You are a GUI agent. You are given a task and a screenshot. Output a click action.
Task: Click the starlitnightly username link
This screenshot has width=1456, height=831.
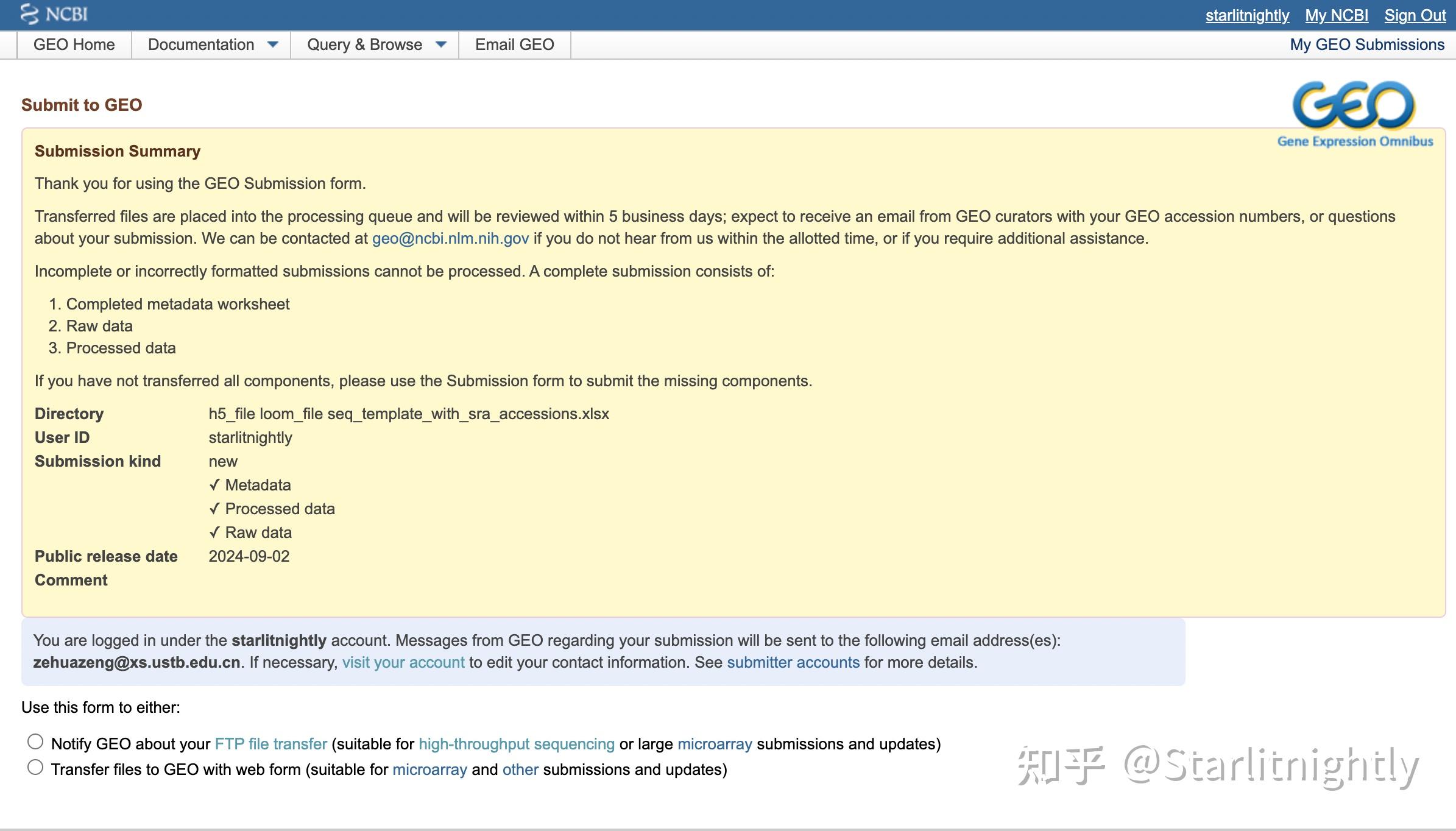tap(1246, 15)
